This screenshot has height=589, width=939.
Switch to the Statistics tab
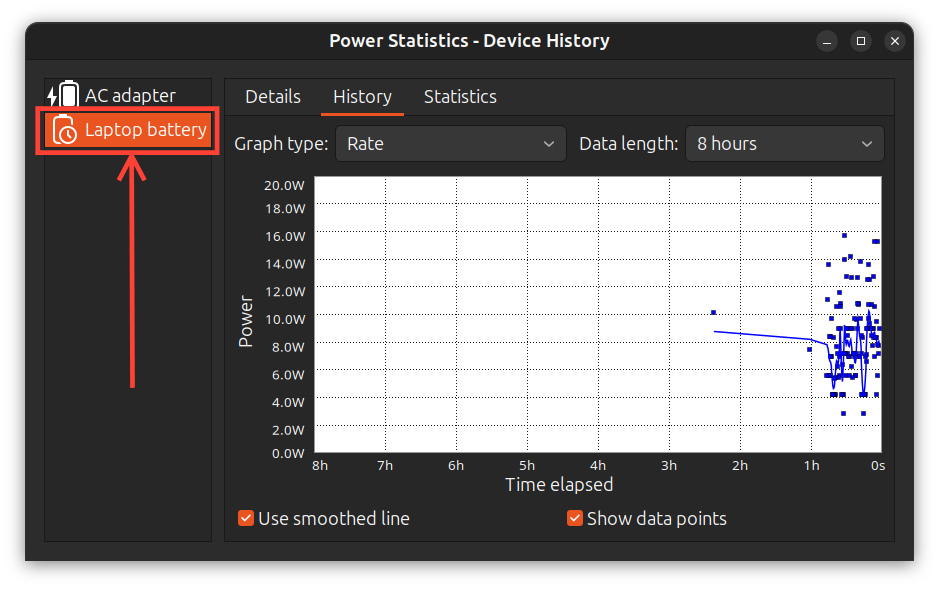click(x=460, y=97)
